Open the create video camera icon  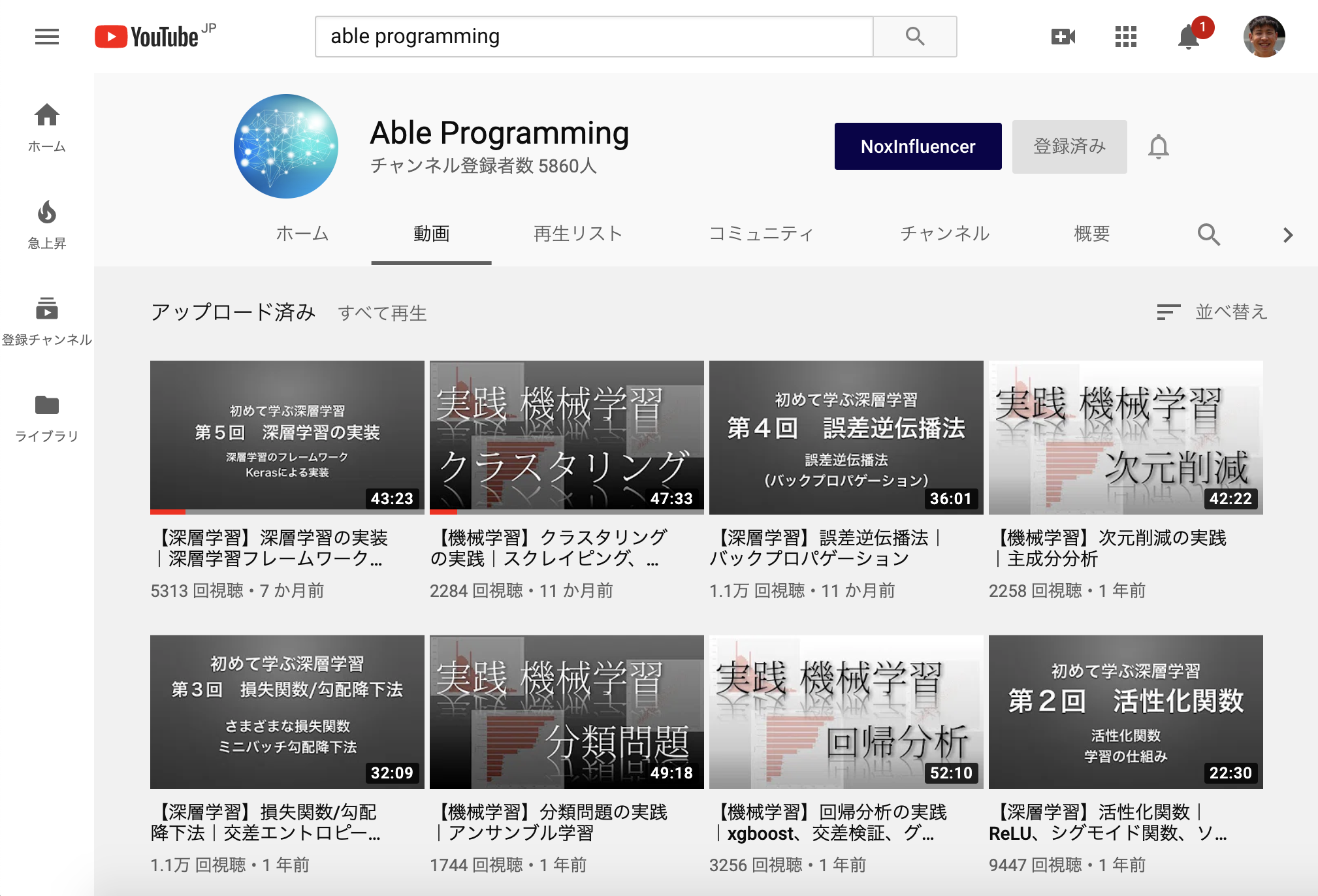pyautogui.click(x=1063, y=37)
